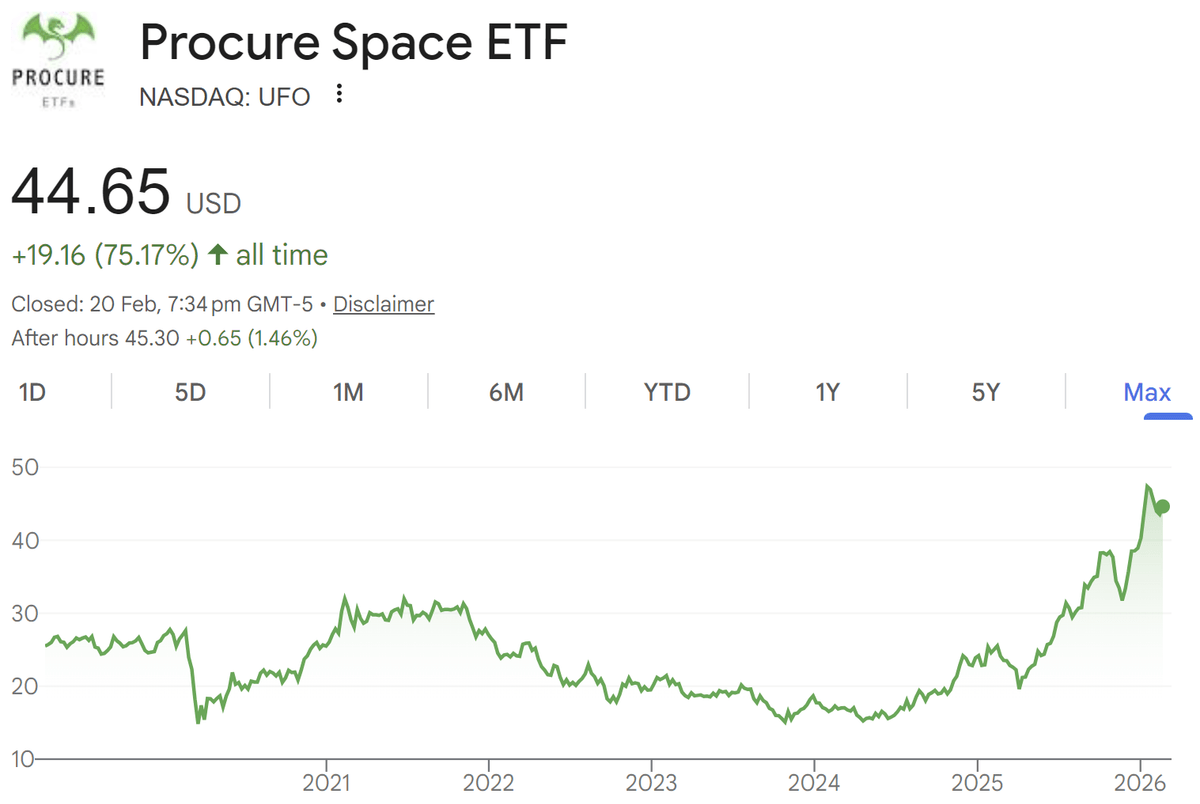The height and width of the screenshot is (804, 1200).
Task: Click the NASDAQ: UFO ticker text
Action: 225,96
